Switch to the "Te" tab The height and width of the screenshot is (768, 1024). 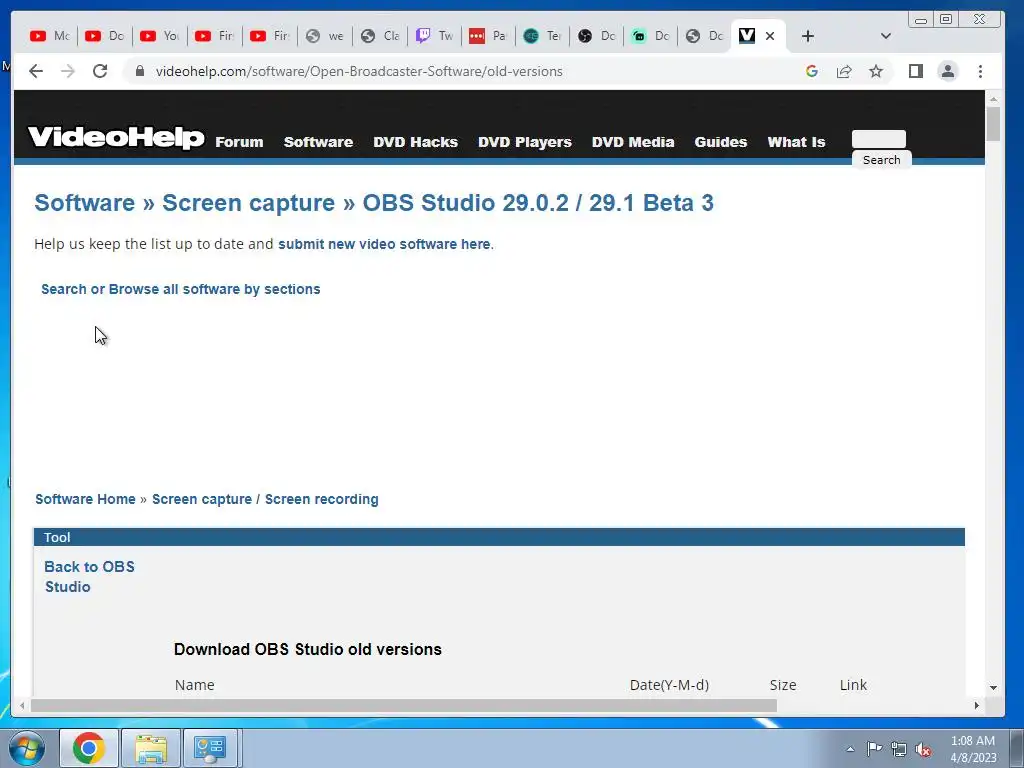pos(543,36)
